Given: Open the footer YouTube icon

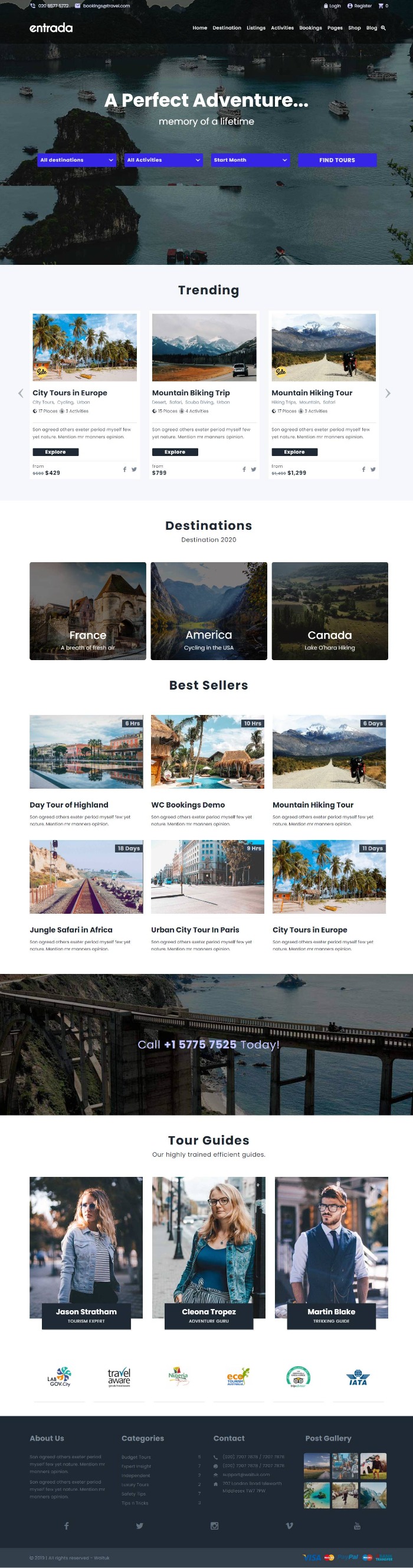Looking at the screenshot, I should (357, 1526).
